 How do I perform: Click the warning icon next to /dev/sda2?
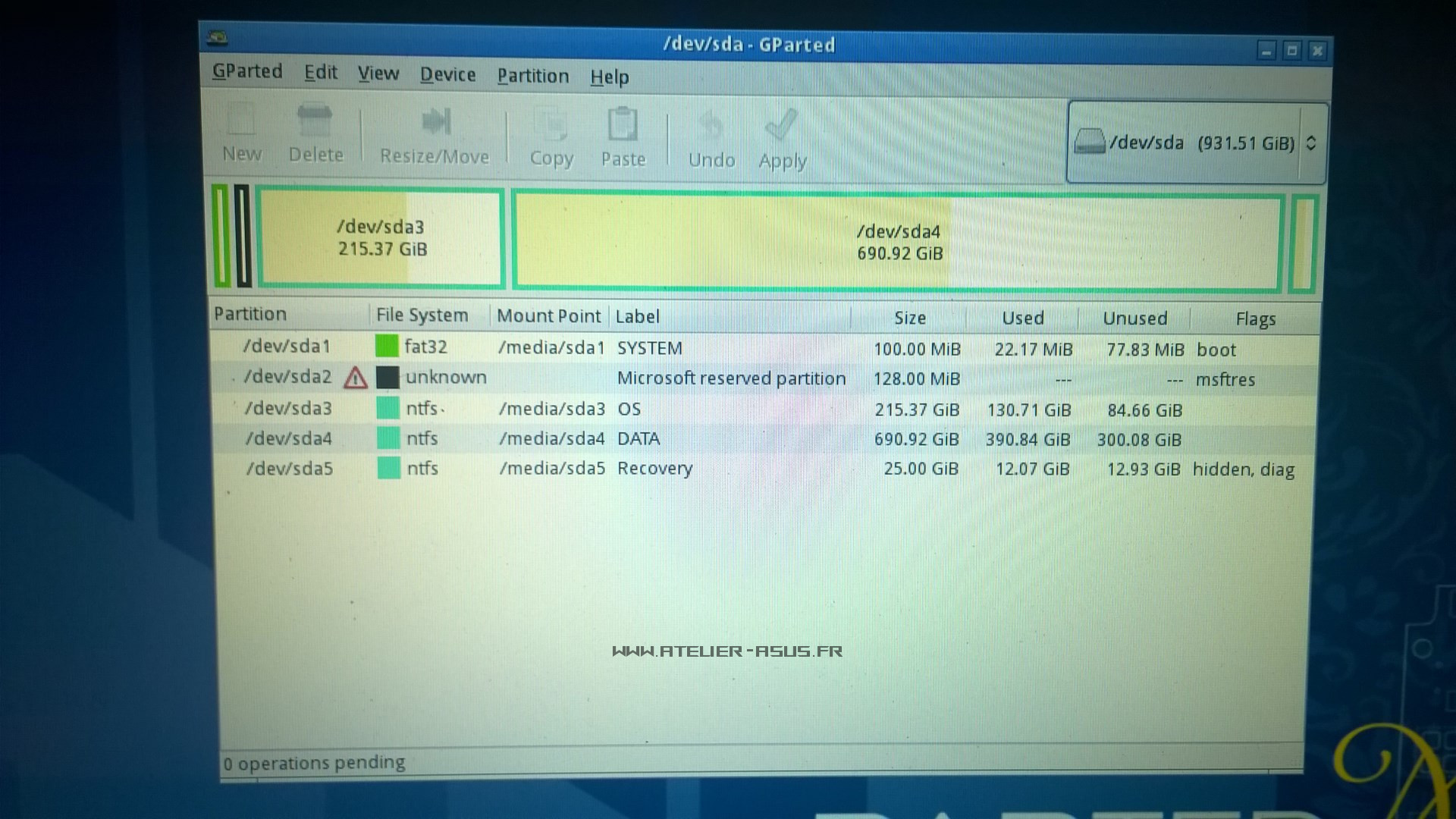(356, 378)
